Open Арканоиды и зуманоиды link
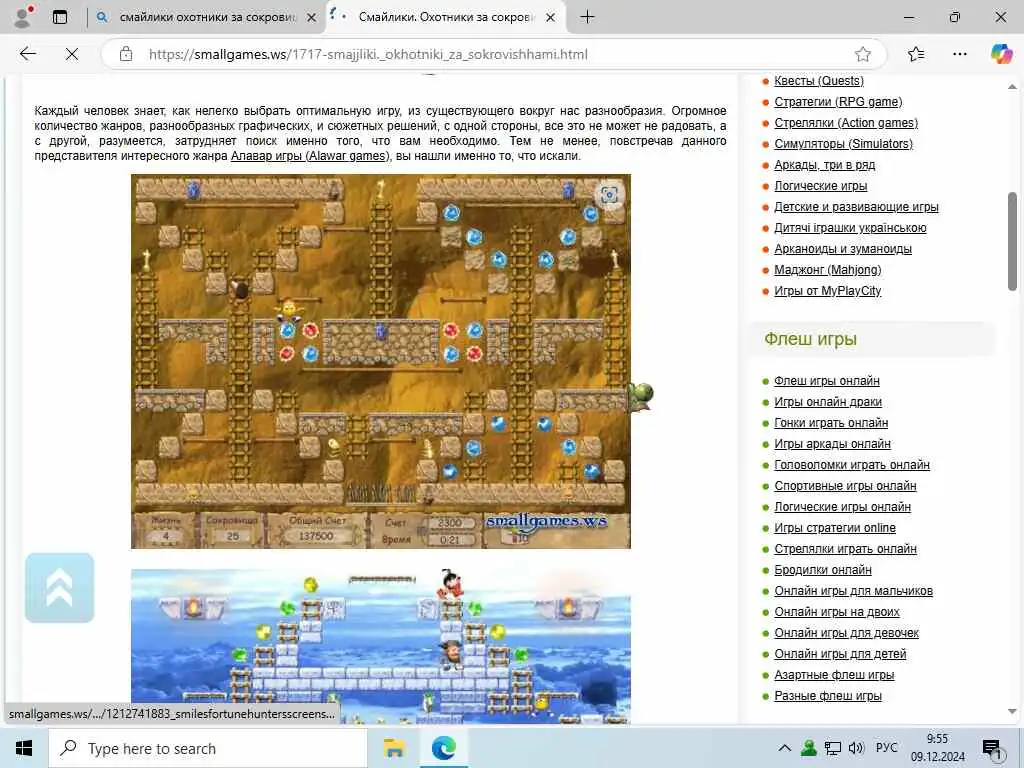This screenshot has height=768, width=1024. tap(842, 249)
